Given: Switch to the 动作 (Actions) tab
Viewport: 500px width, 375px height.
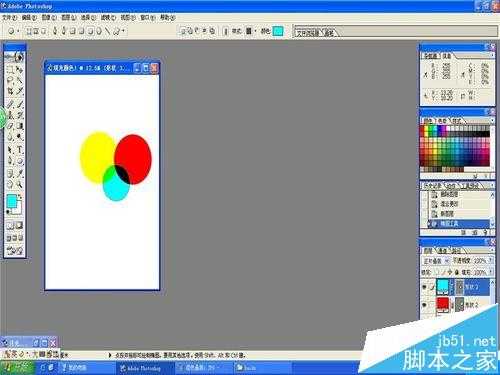Looking at the screenshot, I should pyautogui.click(x=451, y=185).
